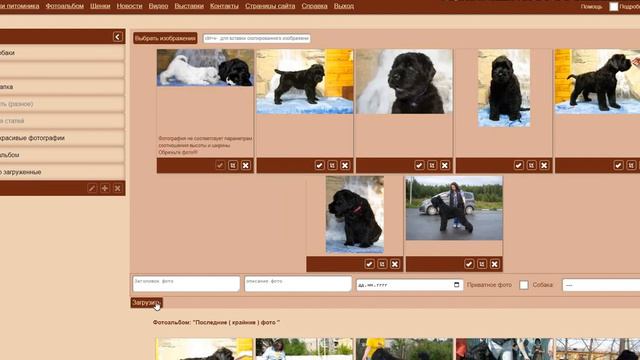640x360 pixels.
Task: Click the Выбрать изображения button
Action: 165,38
